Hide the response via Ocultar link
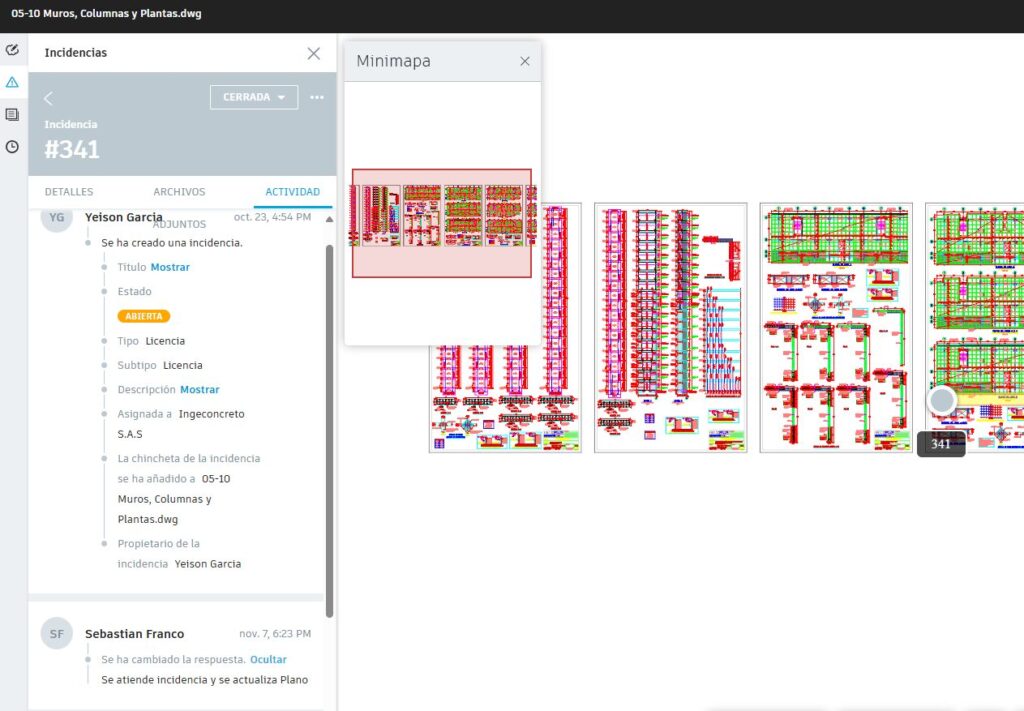The width and height of the screenshot is (1024, 711). (268, 660)
